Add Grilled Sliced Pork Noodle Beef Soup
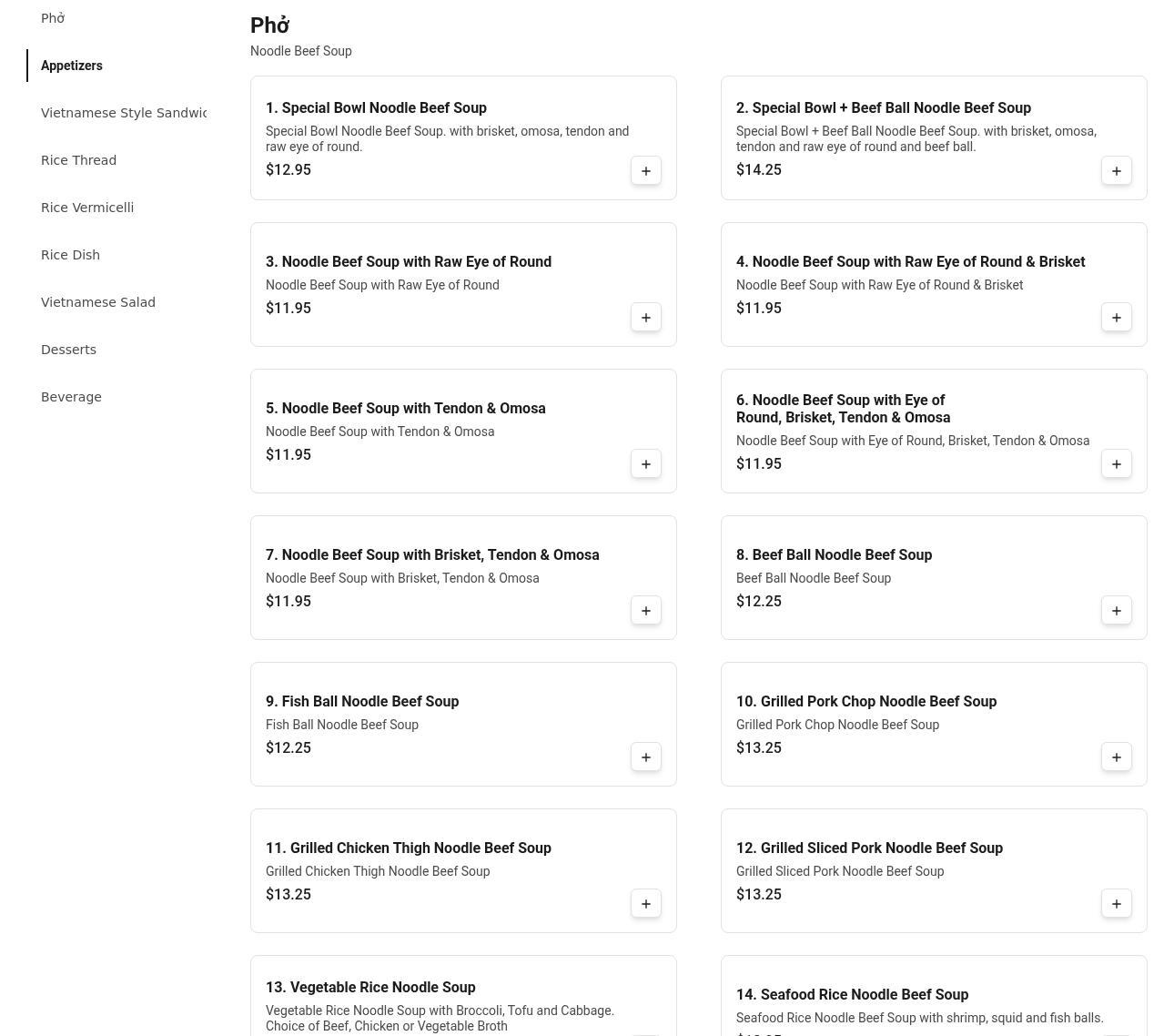The image size is (1174, 1036). click(1117, 903)
